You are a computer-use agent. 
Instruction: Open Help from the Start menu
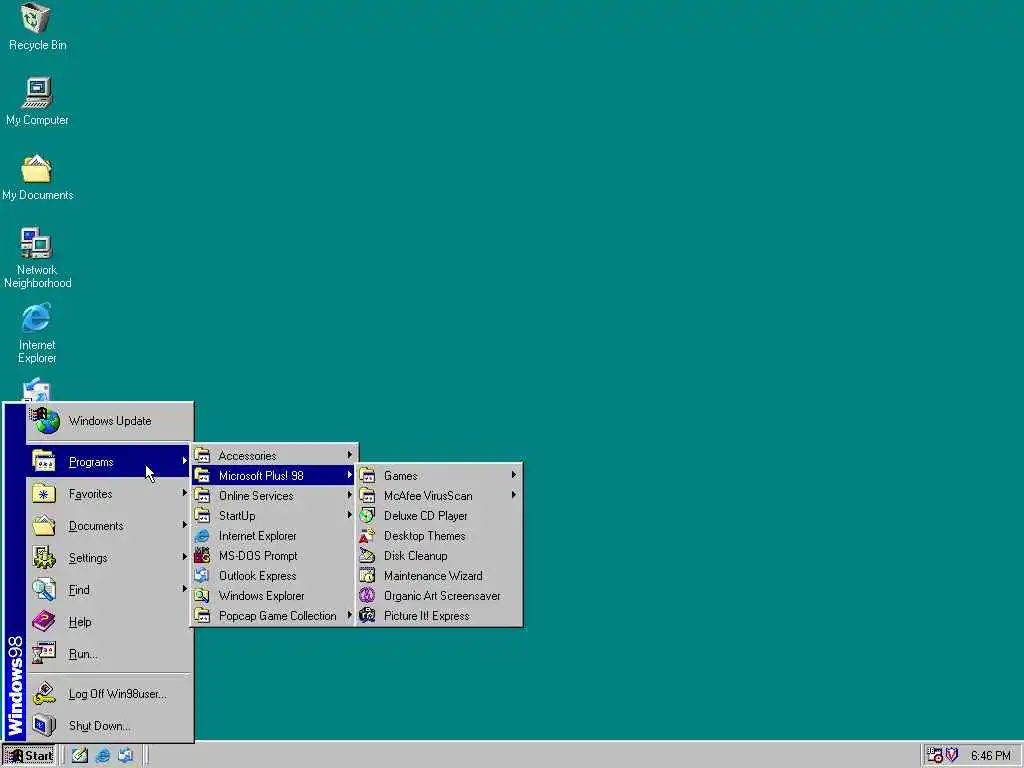[108, 622]
